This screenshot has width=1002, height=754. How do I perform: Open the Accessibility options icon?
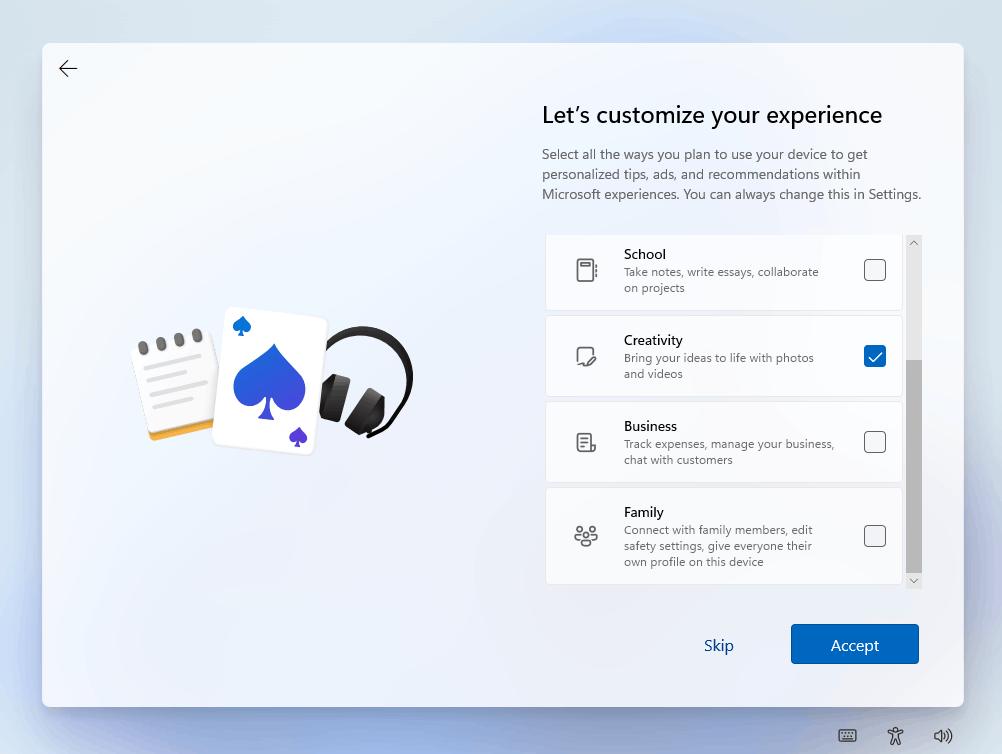click(x=895, y=736)
